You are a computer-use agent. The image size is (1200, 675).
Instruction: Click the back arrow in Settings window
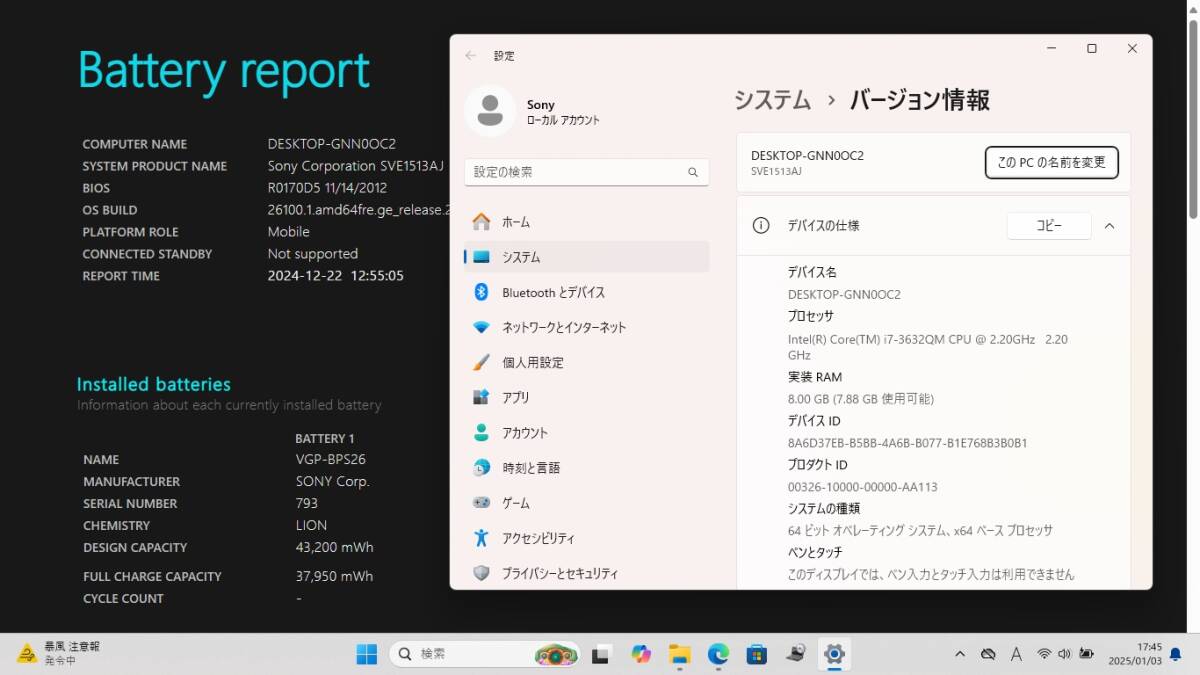point(471,56)
